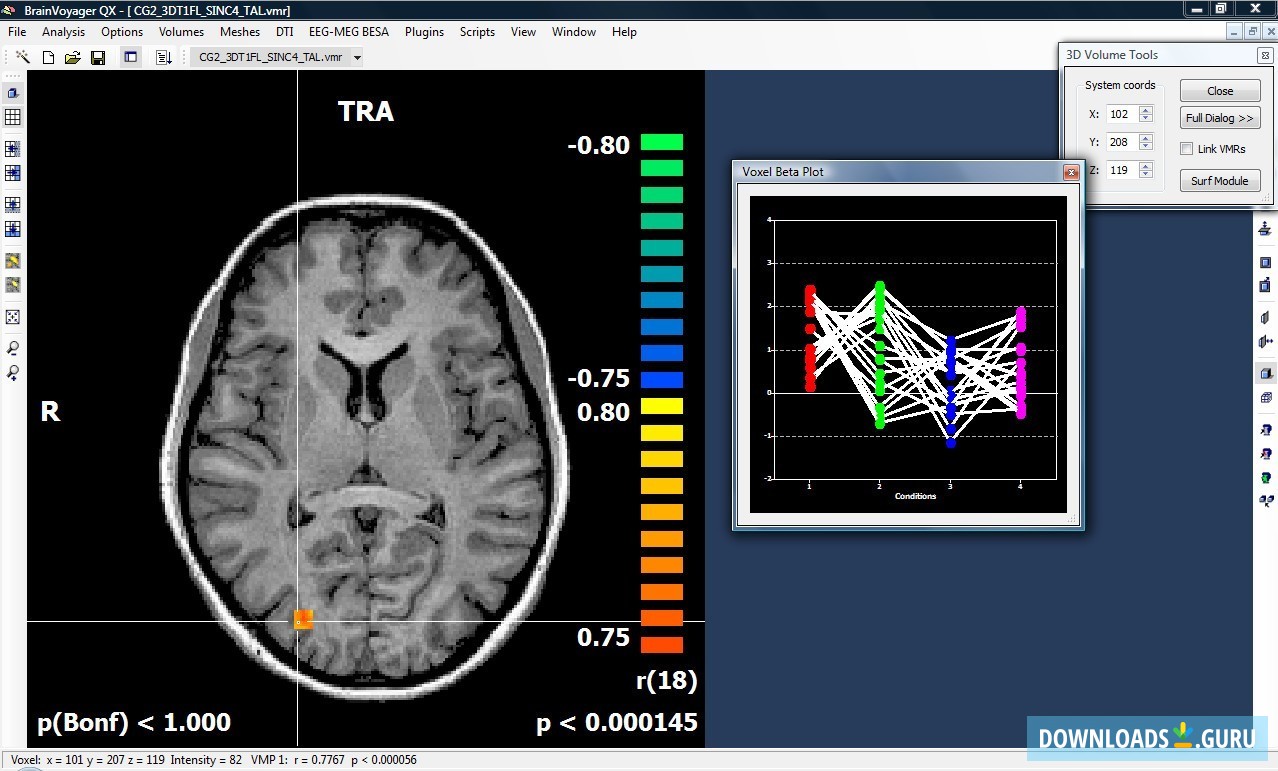The width and height of the screenshot is (1278, 771).
Task: Open the Surf Module
Action: (x=1219, y=181)
